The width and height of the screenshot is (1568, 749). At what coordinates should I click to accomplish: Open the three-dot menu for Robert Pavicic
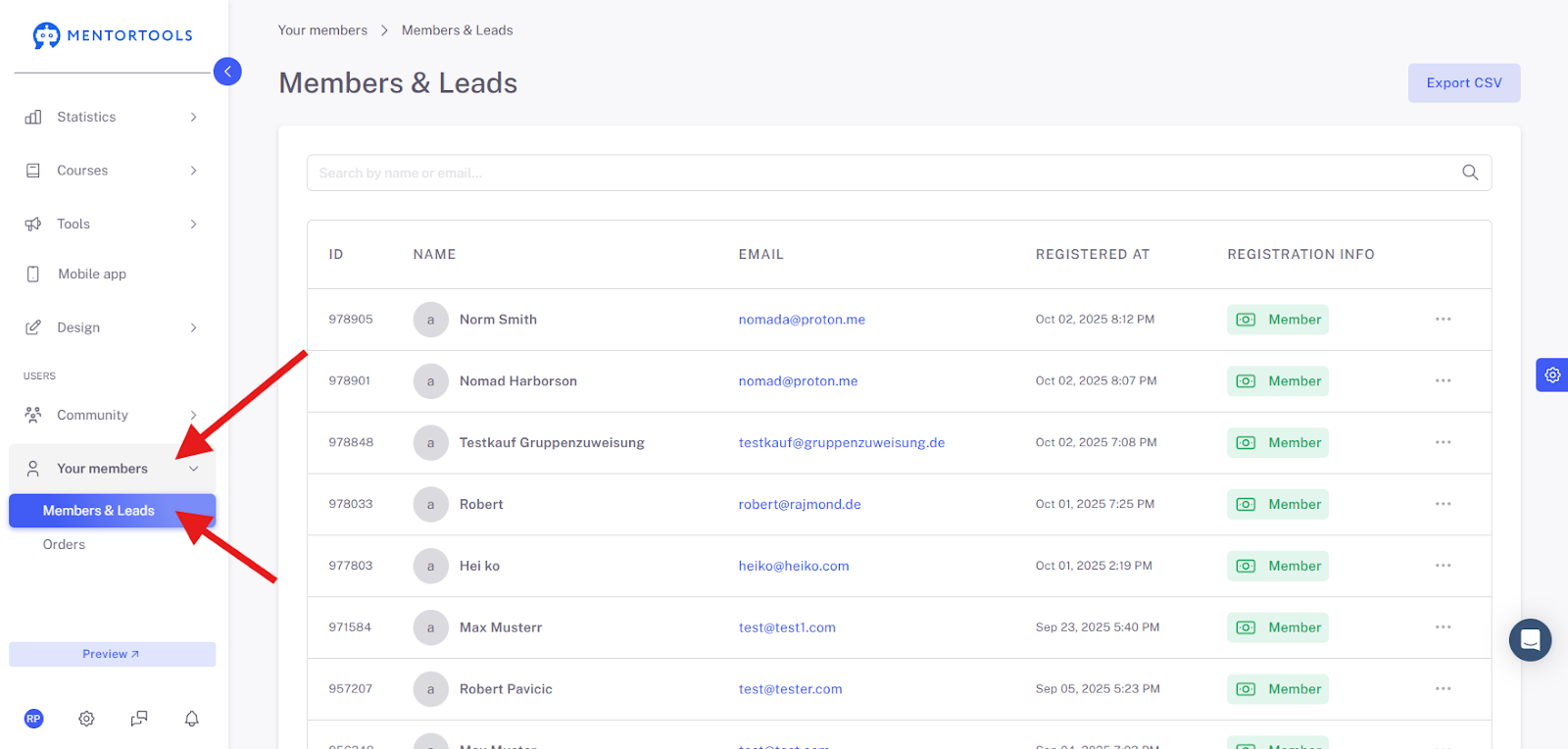click(1444, 689)
